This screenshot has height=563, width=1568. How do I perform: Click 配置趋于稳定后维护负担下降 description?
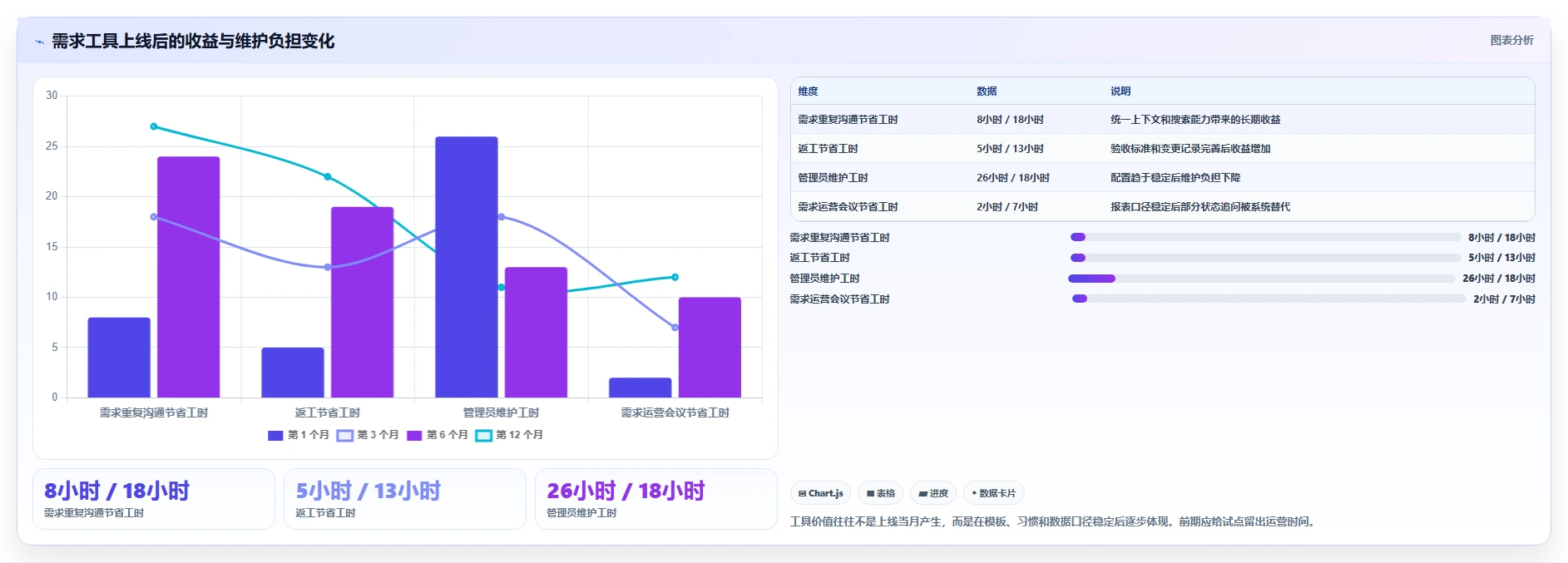(x=1175, y=178)
